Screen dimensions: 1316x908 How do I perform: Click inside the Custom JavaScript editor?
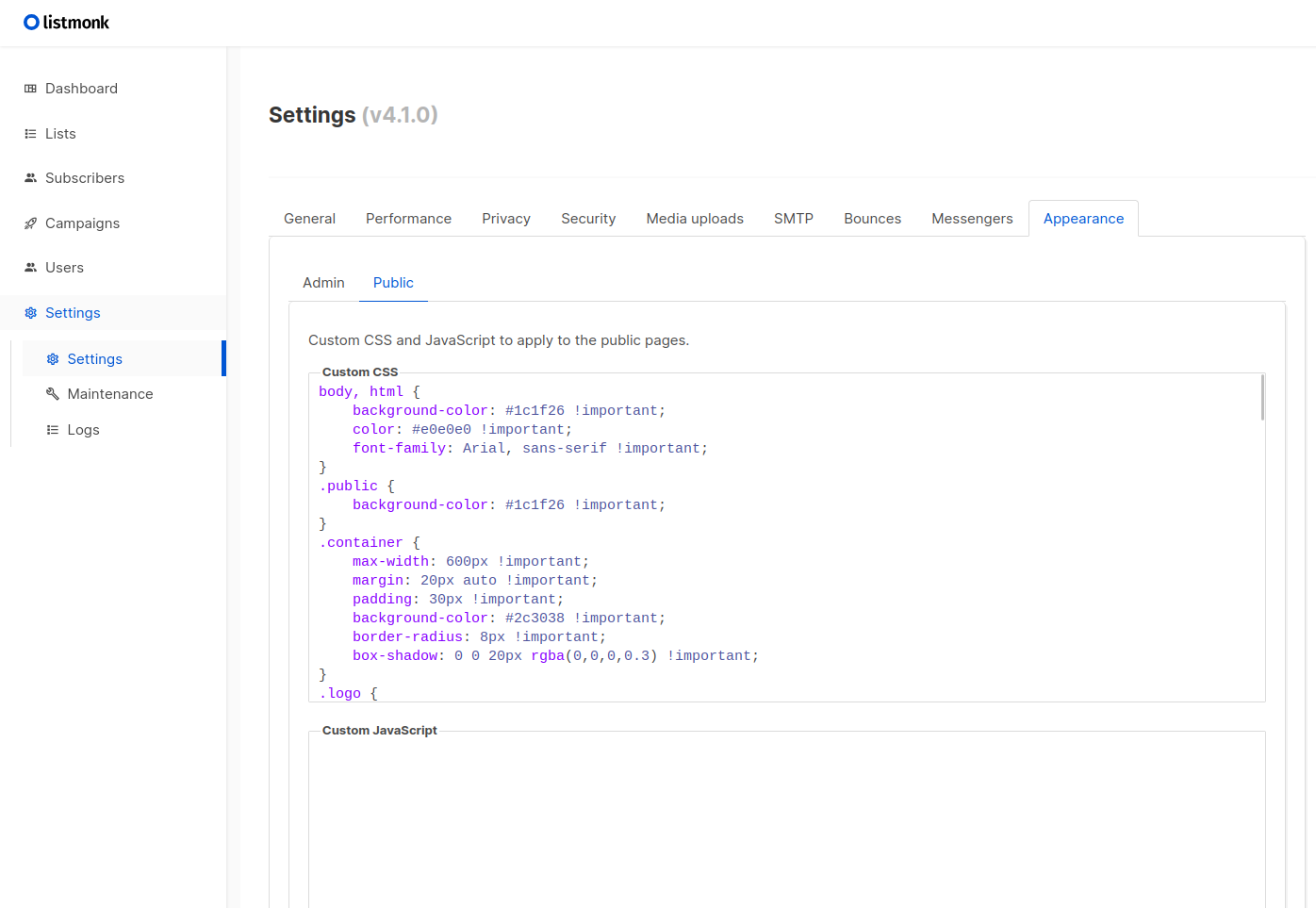pos(786,820)
